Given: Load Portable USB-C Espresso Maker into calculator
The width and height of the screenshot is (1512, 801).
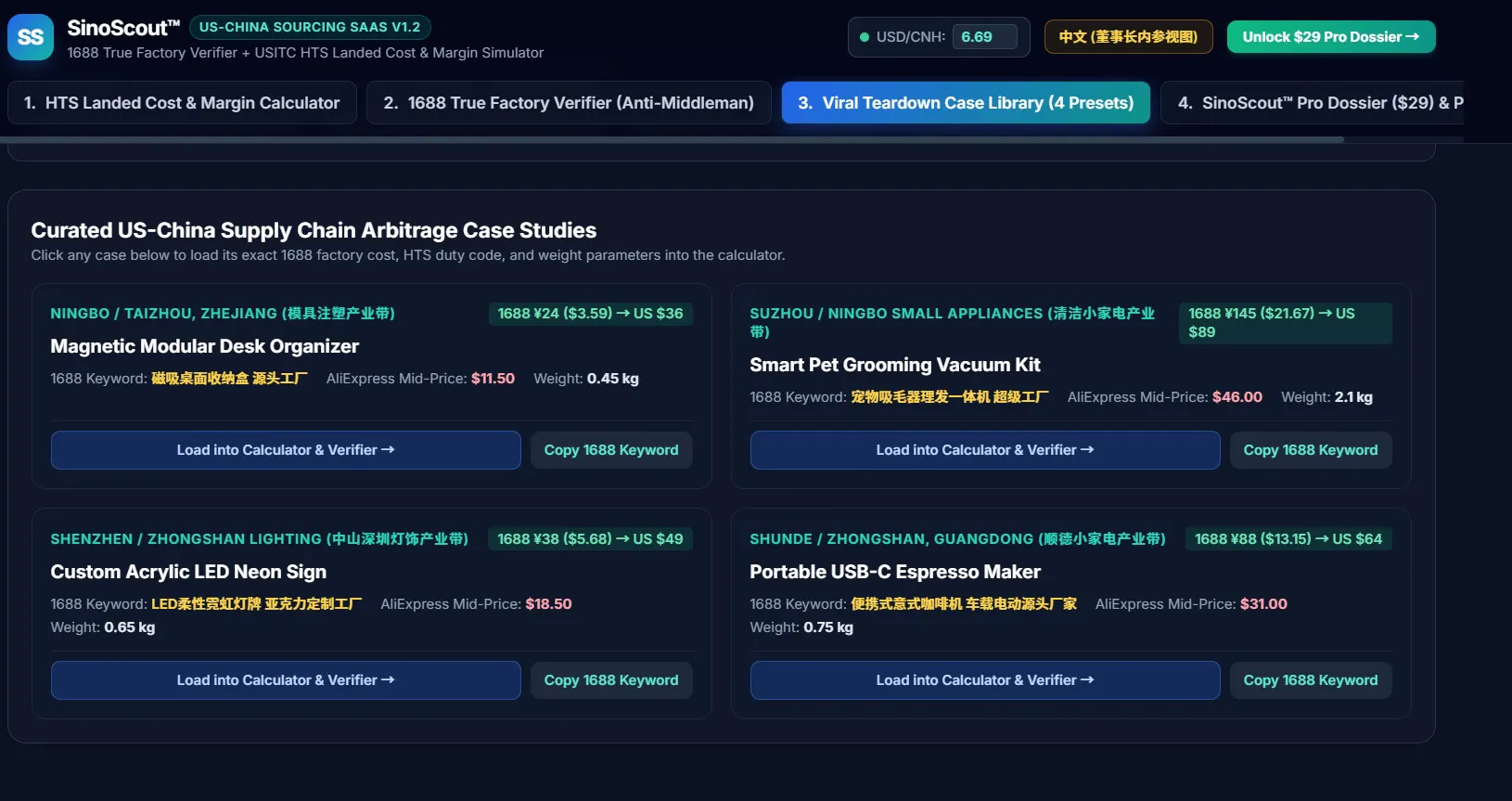Looking at the screenshot, I should click(985, 680).
